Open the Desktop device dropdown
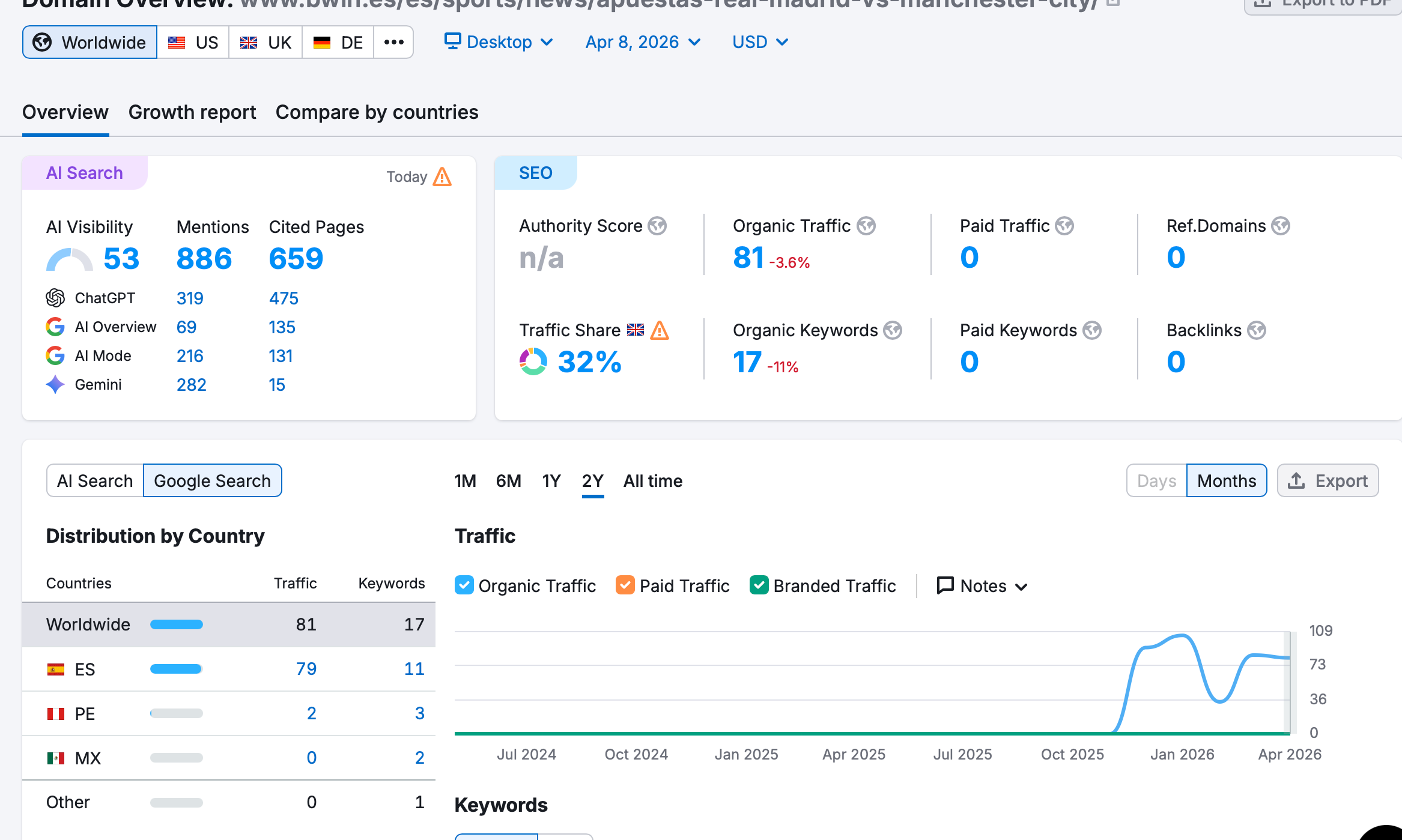Viewport: 1402px width, 840px height. pos(499,42)
